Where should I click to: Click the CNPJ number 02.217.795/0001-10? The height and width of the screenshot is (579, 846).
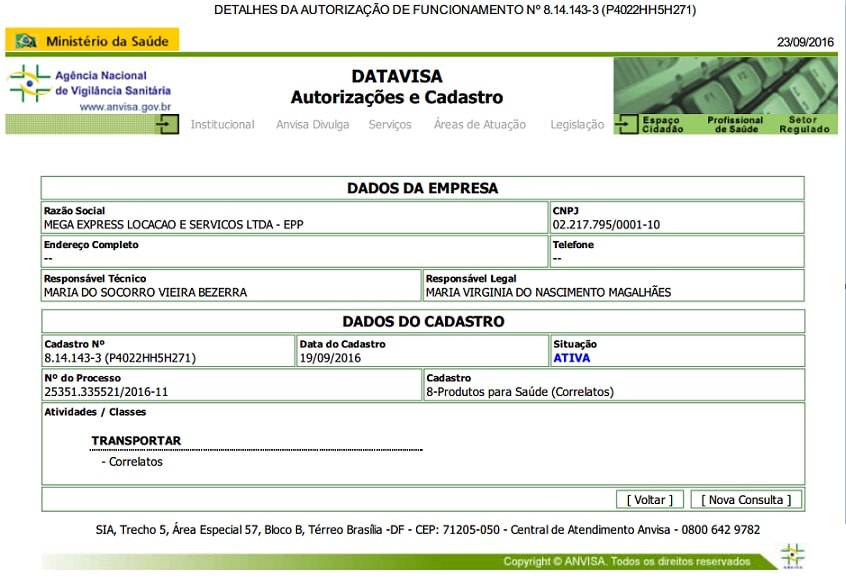coord(606,225)
